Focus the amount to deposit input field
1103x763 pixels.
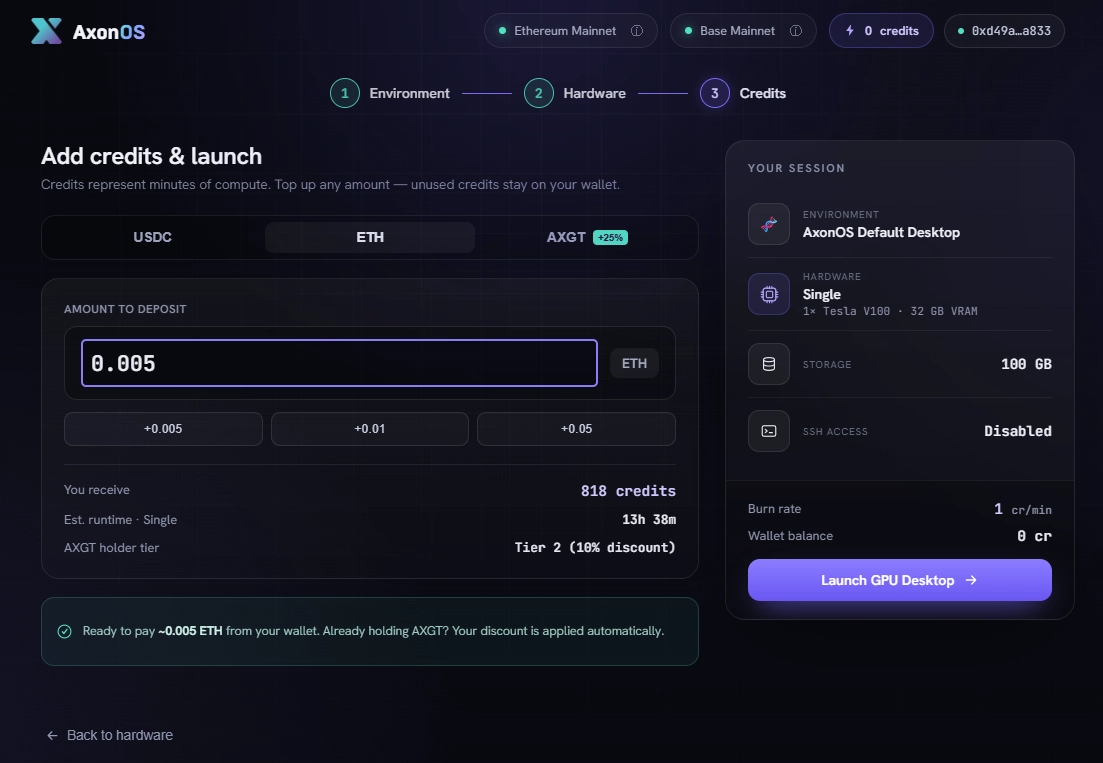tap(339, 363)
